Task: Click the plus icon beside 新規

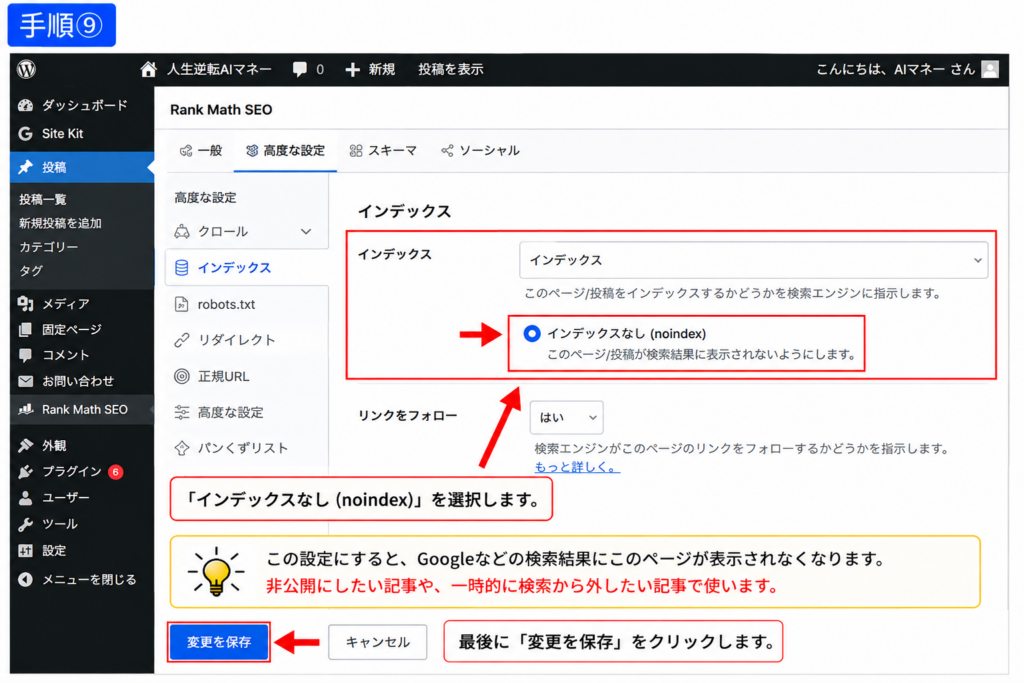Action: click(x=353, y=70)
